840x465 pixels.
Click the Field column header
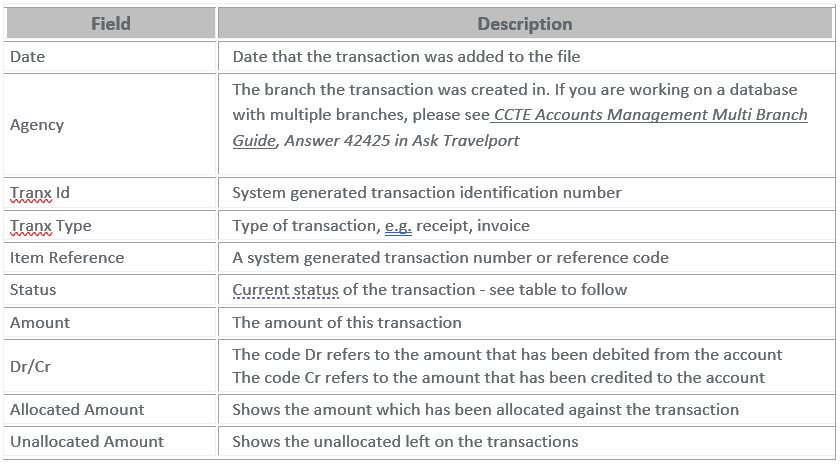pyautogui.click(x=110, y=24)
